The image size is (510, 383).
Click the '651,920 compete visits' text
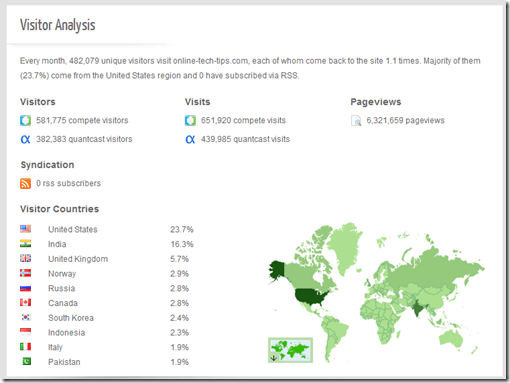click(x=243, y=120)
